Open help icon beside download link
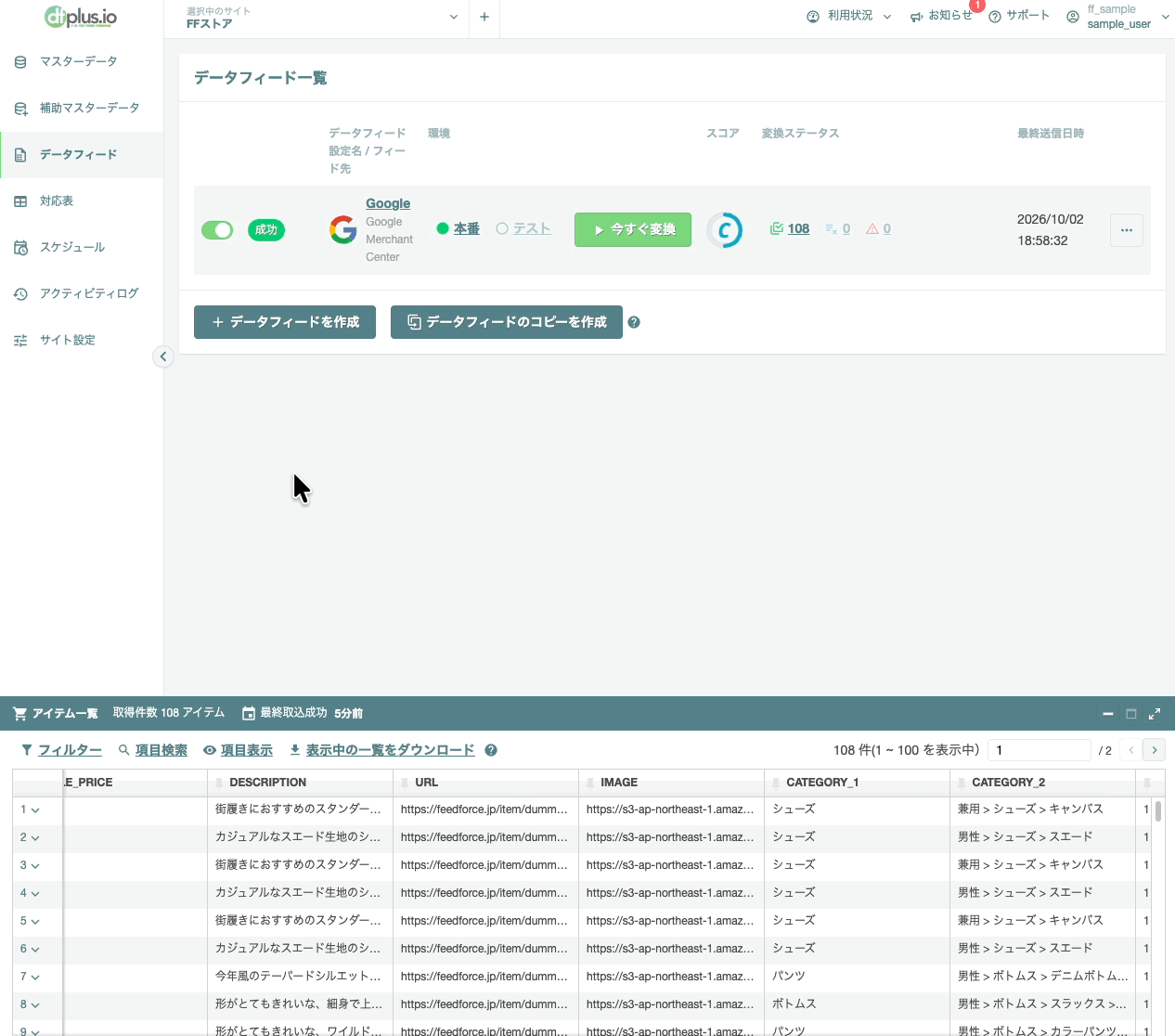1175x1036 pixels. pyautogui.click(x=491, y=750)
